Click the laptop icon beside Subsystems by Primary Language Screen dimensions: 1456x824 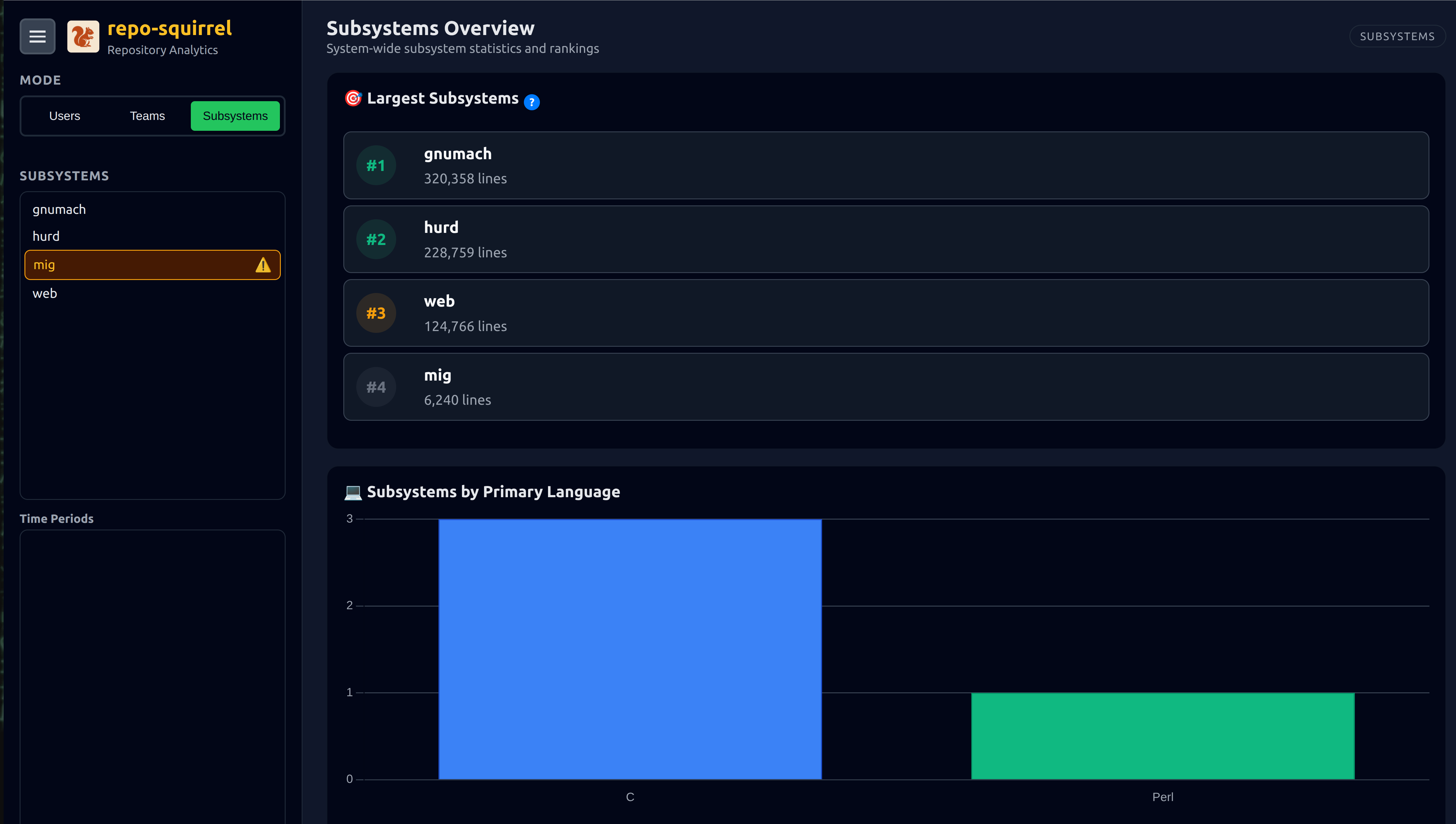354,492
